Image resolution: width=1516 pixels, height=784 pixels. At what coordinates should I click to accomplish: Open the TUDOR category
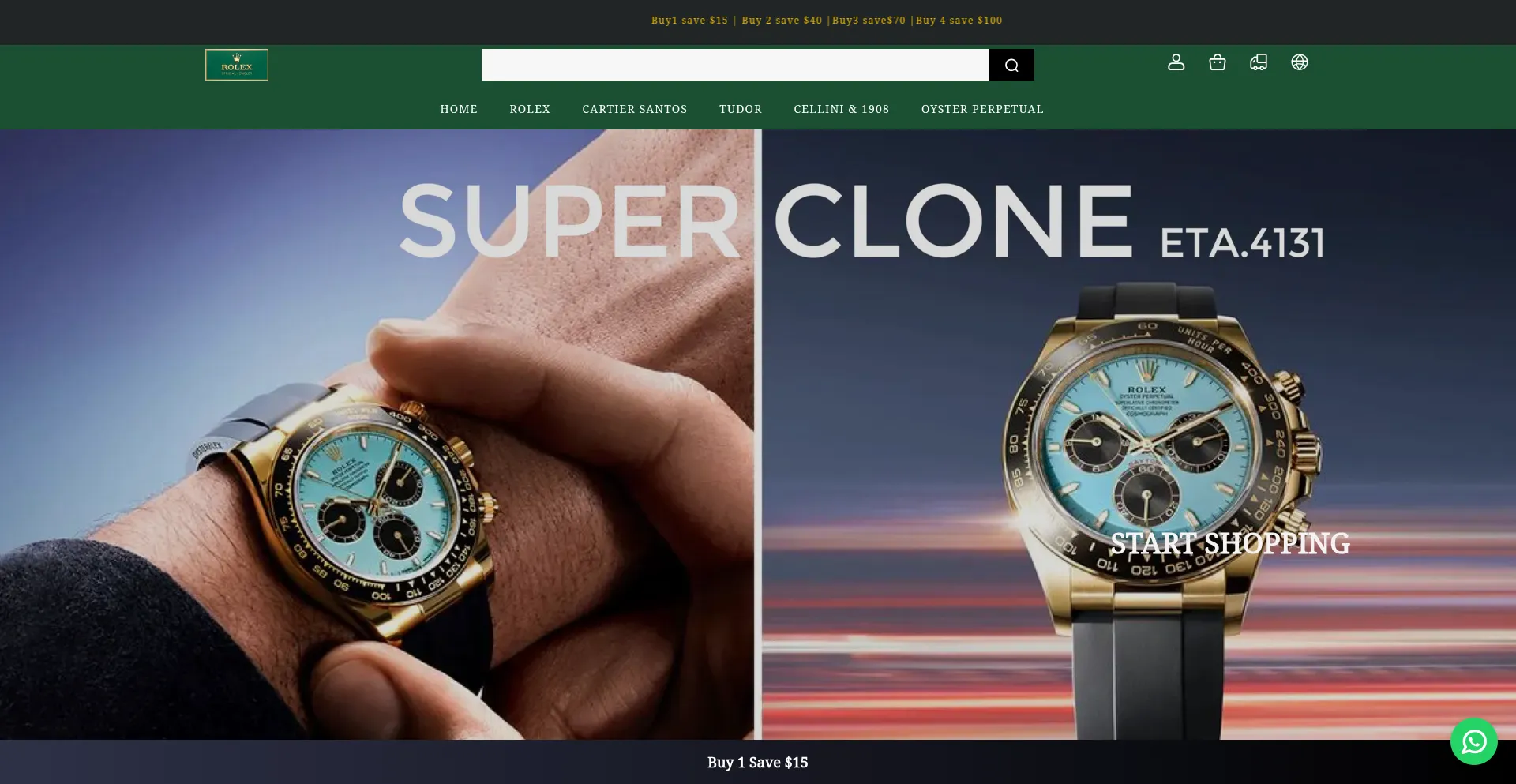coord(741,109)
